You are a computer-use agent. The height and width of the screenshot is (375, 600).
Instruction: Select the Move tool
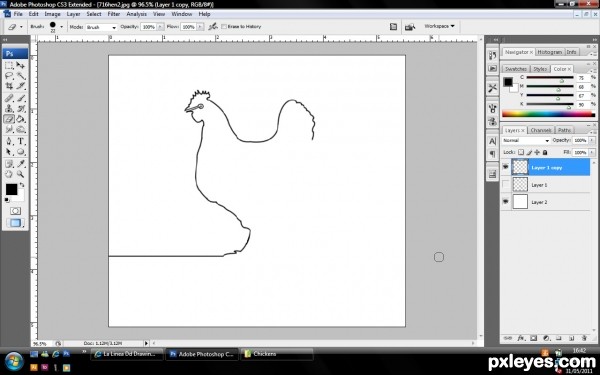[21, 65]
